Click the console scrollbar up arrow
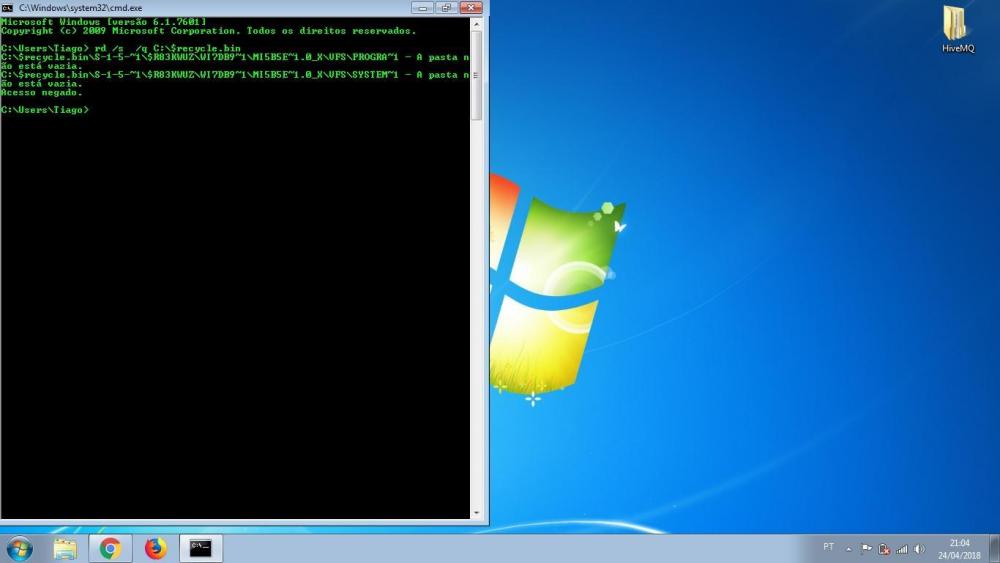Image resolution: width=1000 pixels, height=563 pixels. click(476, 24)
